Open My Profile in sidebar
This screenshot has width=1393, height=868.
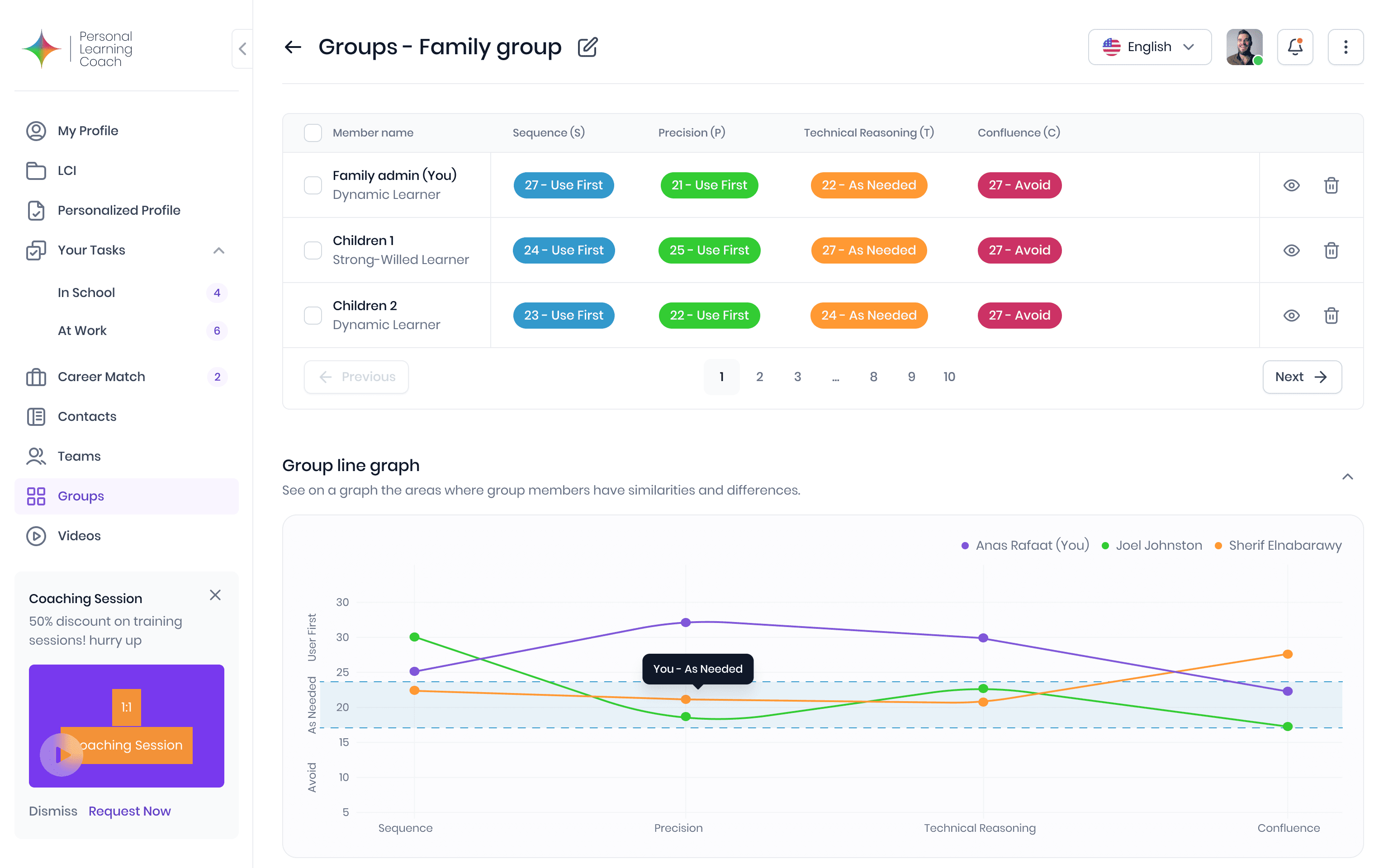point(126,131)
